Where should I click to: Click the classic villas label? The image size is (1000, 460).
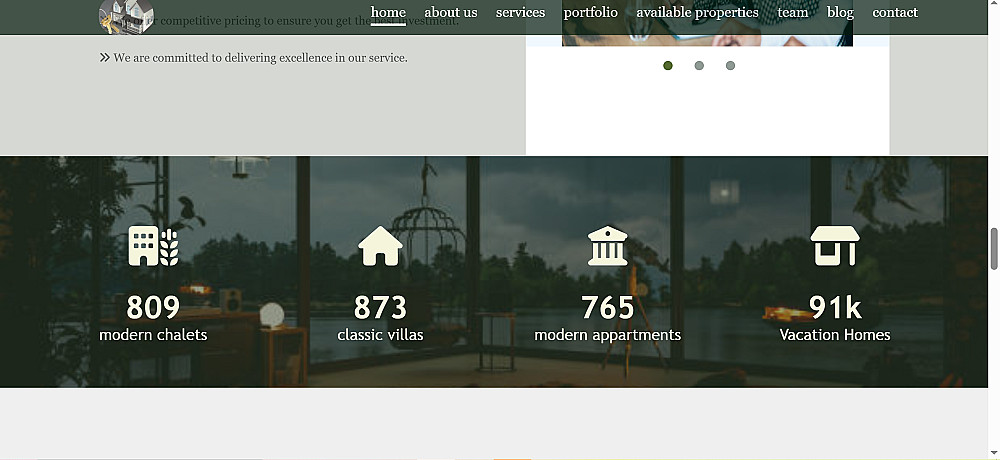pos(380,335)
